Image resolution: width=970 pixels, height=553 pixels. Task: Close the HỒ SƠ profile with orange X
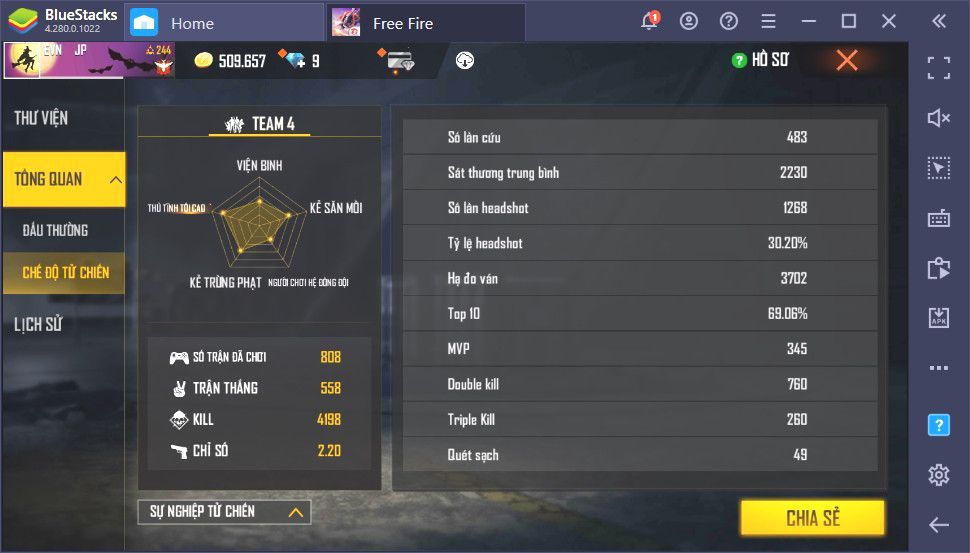846,60
